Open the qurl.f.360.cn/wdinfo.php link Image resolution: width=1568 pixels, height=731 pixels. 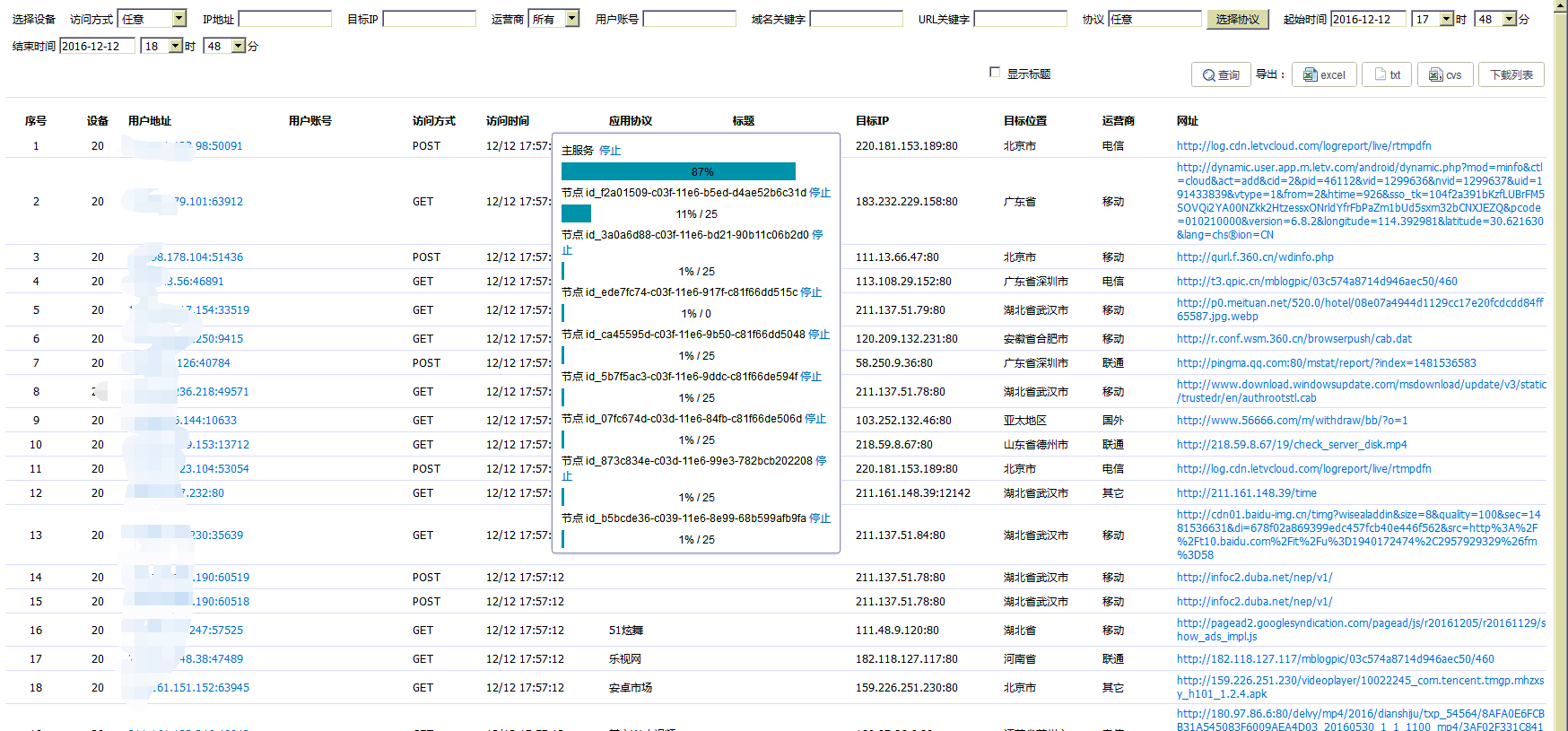(1255, 257)
